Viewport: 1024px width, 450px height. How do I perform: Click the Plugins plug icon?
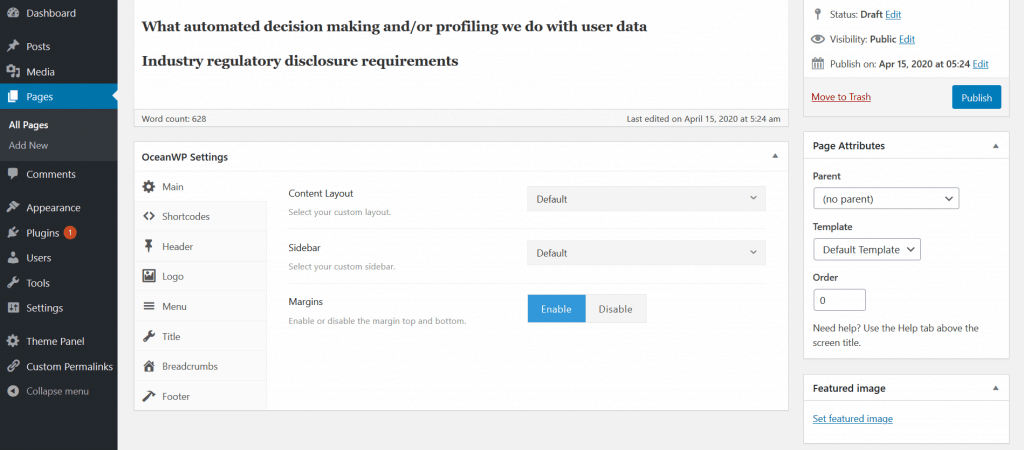pos(13,233)
